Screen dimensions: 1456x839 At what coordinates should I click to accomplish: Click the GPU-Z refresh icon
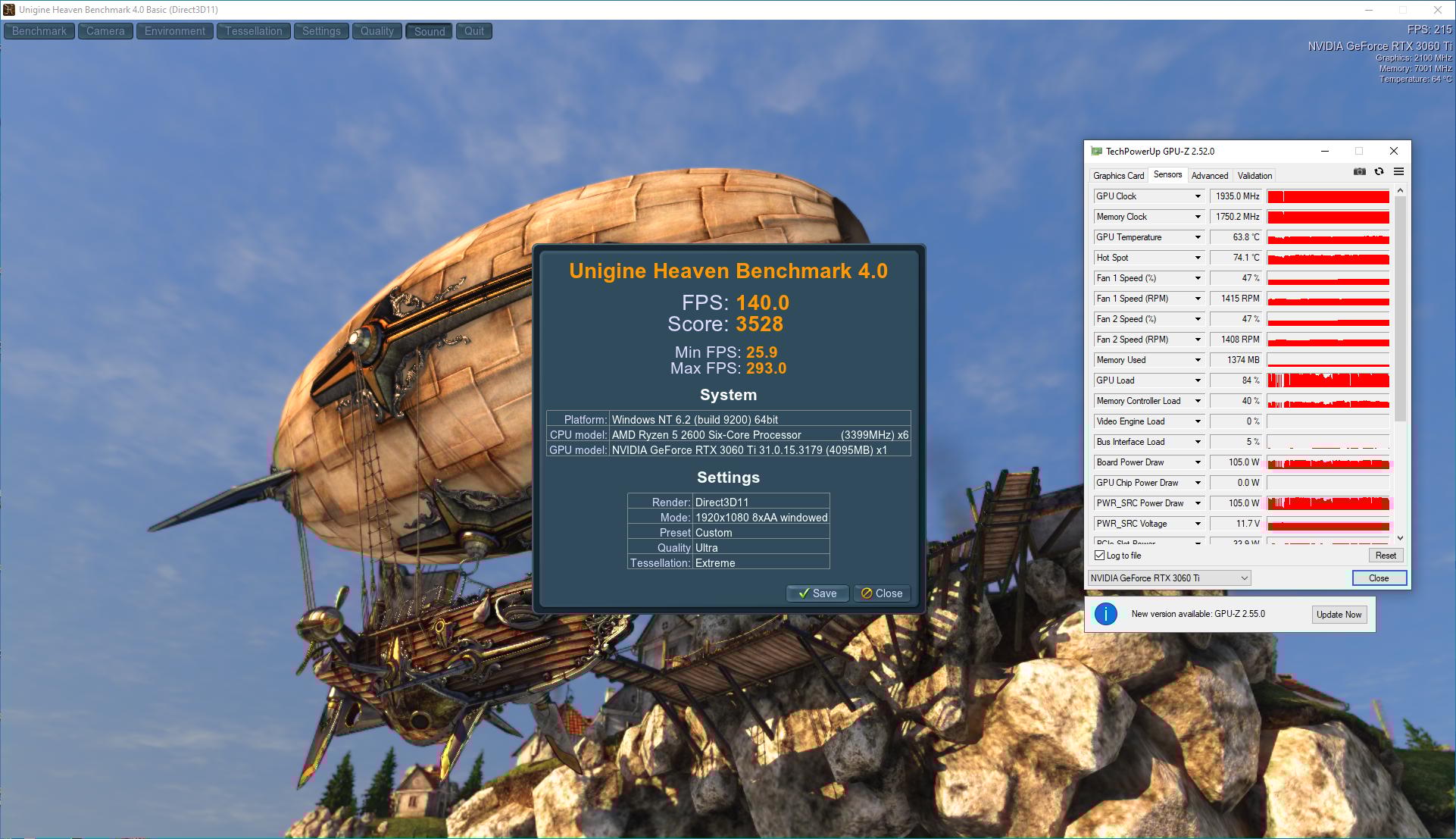pyautogui.click(x=1379, y=172)
